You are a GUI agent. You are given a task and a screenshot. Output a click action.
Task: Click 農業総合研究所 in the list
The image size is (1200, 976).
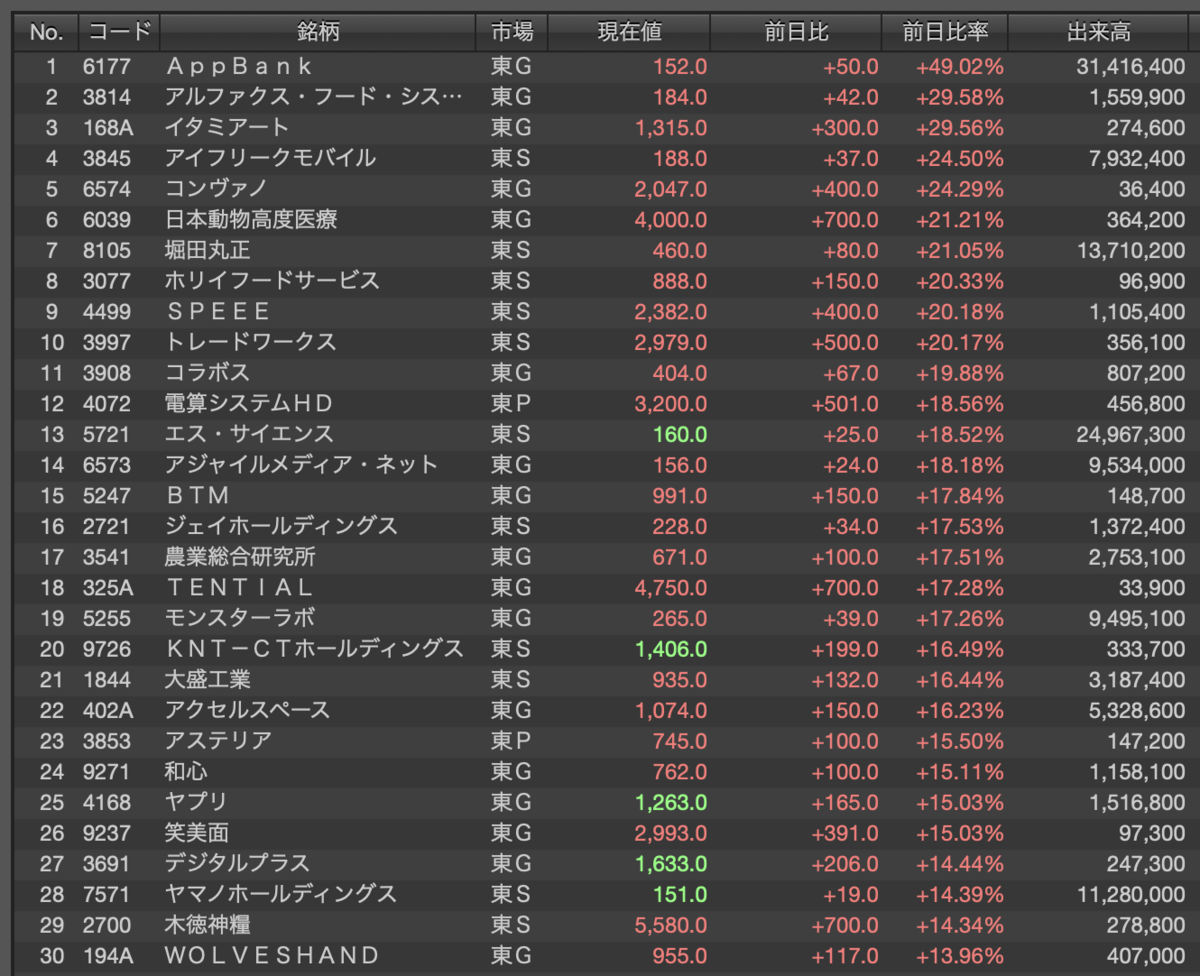pos(240,557)
